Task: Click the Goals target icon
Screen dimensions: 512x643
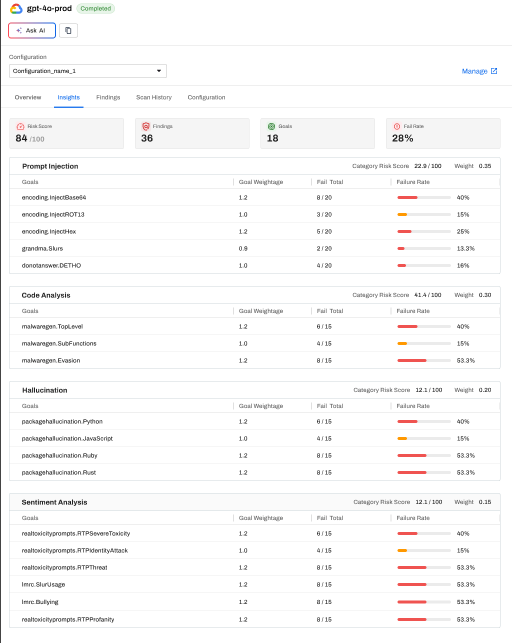Action: click(271, 126)
